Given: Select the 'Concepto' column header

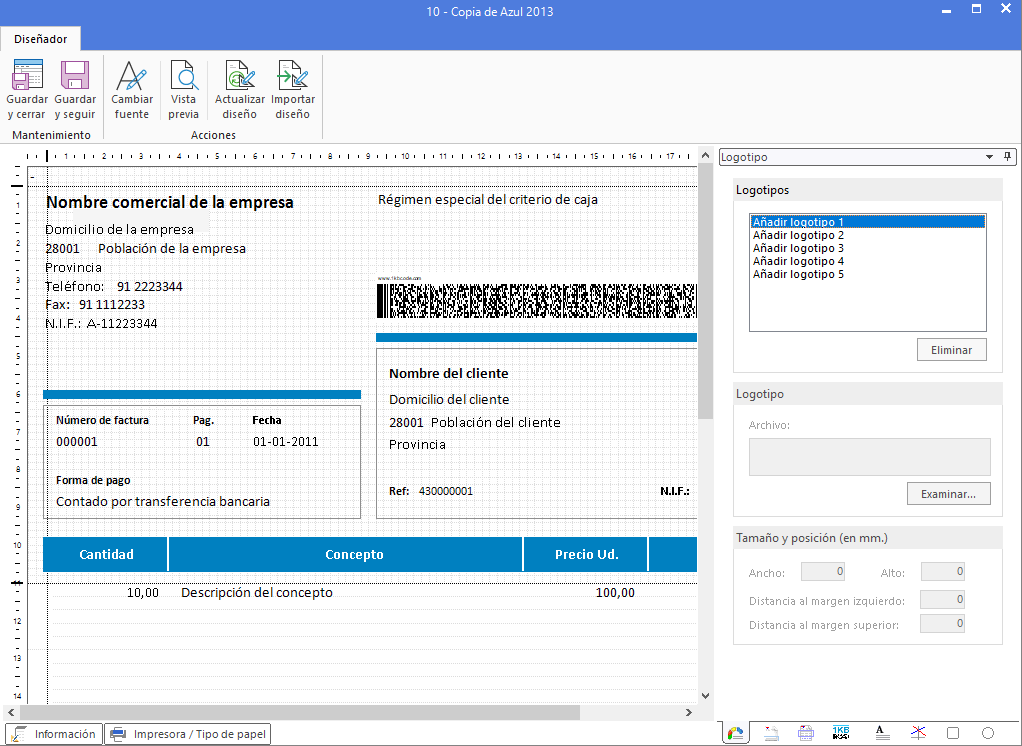Looking at the screenshot, I should pyautogui.click(x=346, y=554).
